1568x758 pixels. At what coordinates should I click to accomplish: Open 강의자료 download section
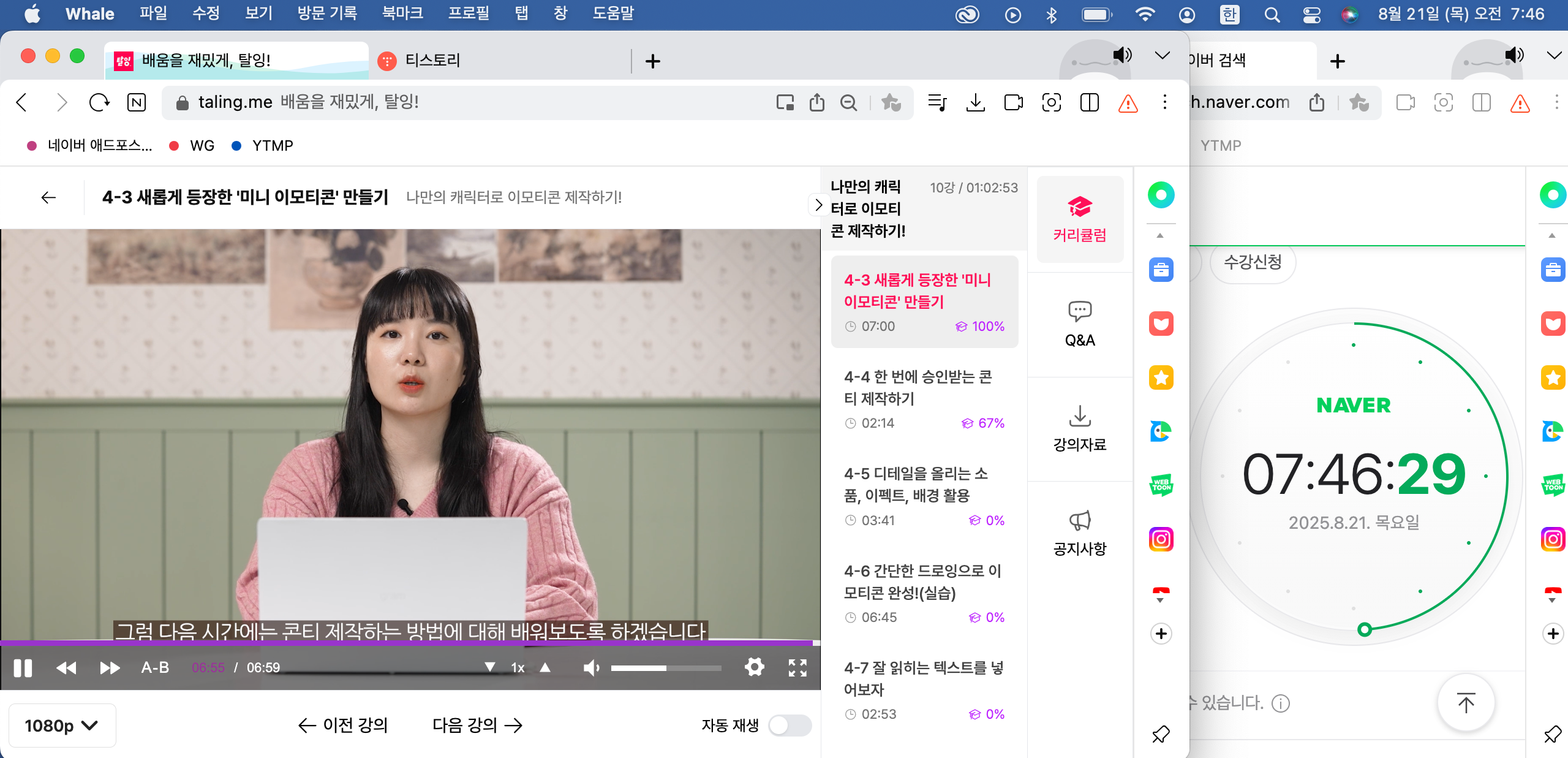1079,428
